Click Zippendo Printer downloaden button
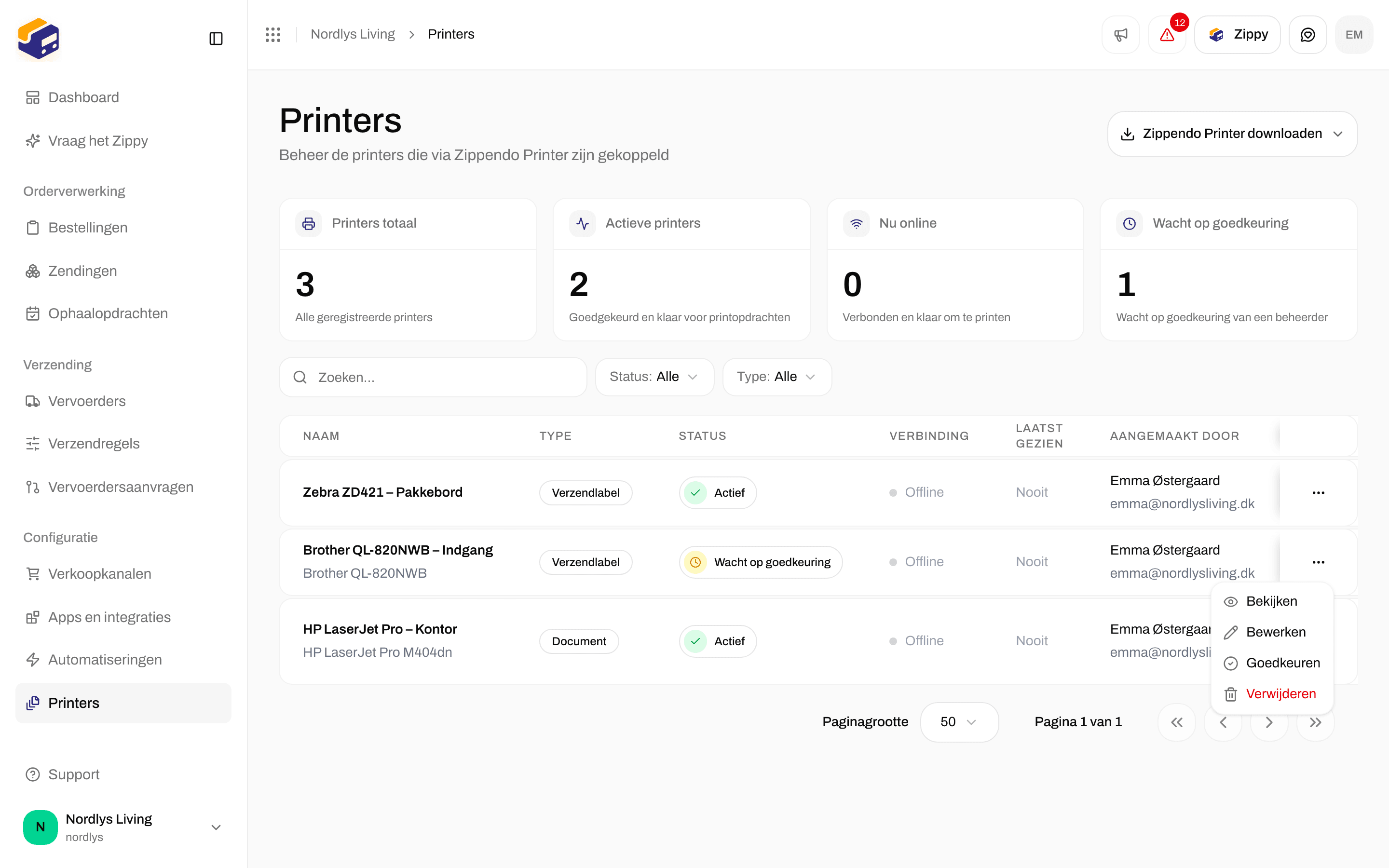The image size is (1389, 868). click(x=1232, y=134)
